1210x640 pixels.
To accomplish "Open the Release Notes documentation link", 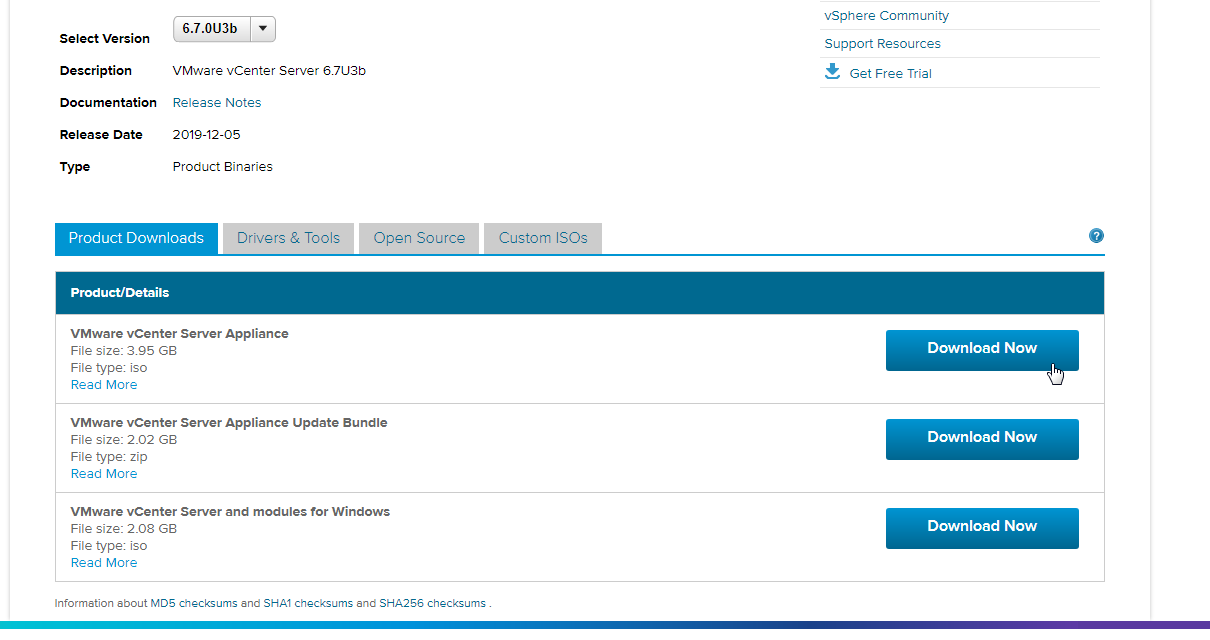I will (x=217, y=103).
